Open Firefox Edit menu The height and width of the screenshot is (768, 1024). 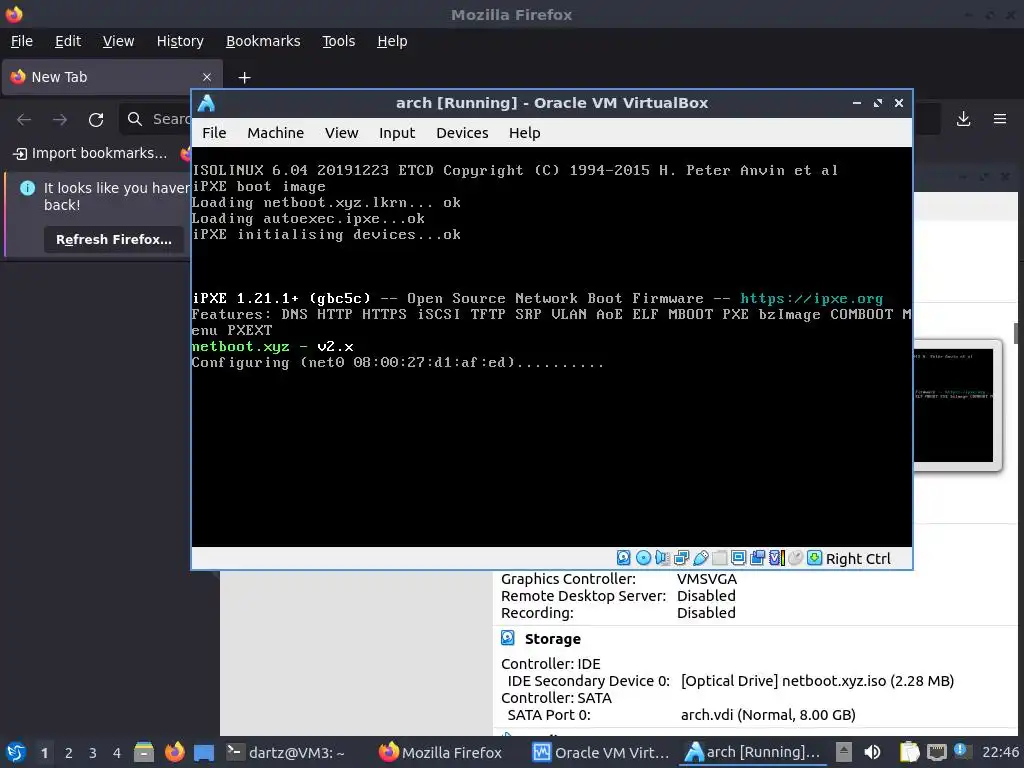tap(68, 41)
